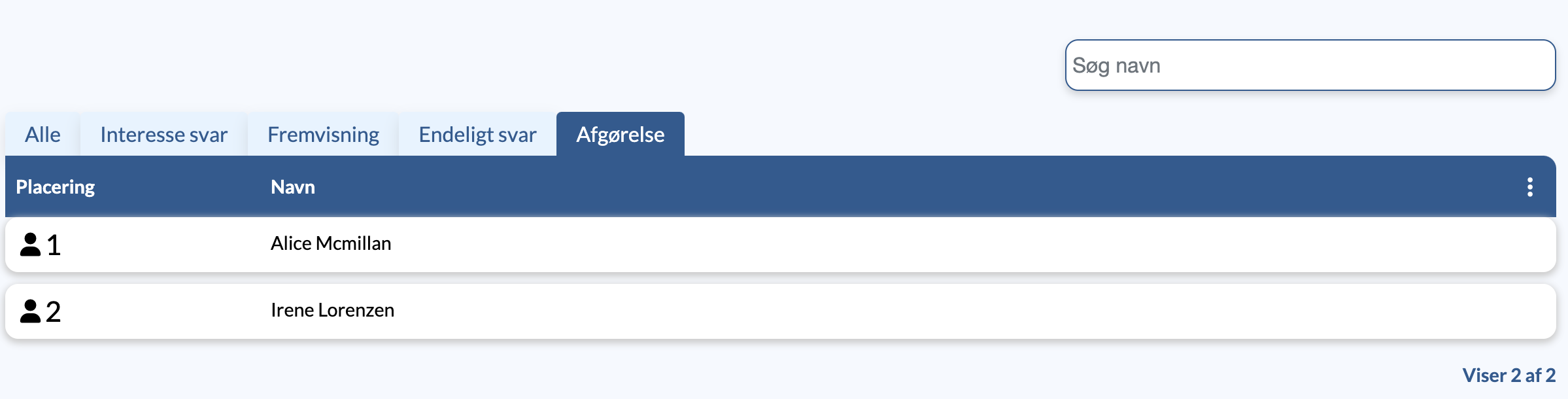The image size is (1568, 399).
Task: Open the three-dot column options menu
Action: 1529,187
